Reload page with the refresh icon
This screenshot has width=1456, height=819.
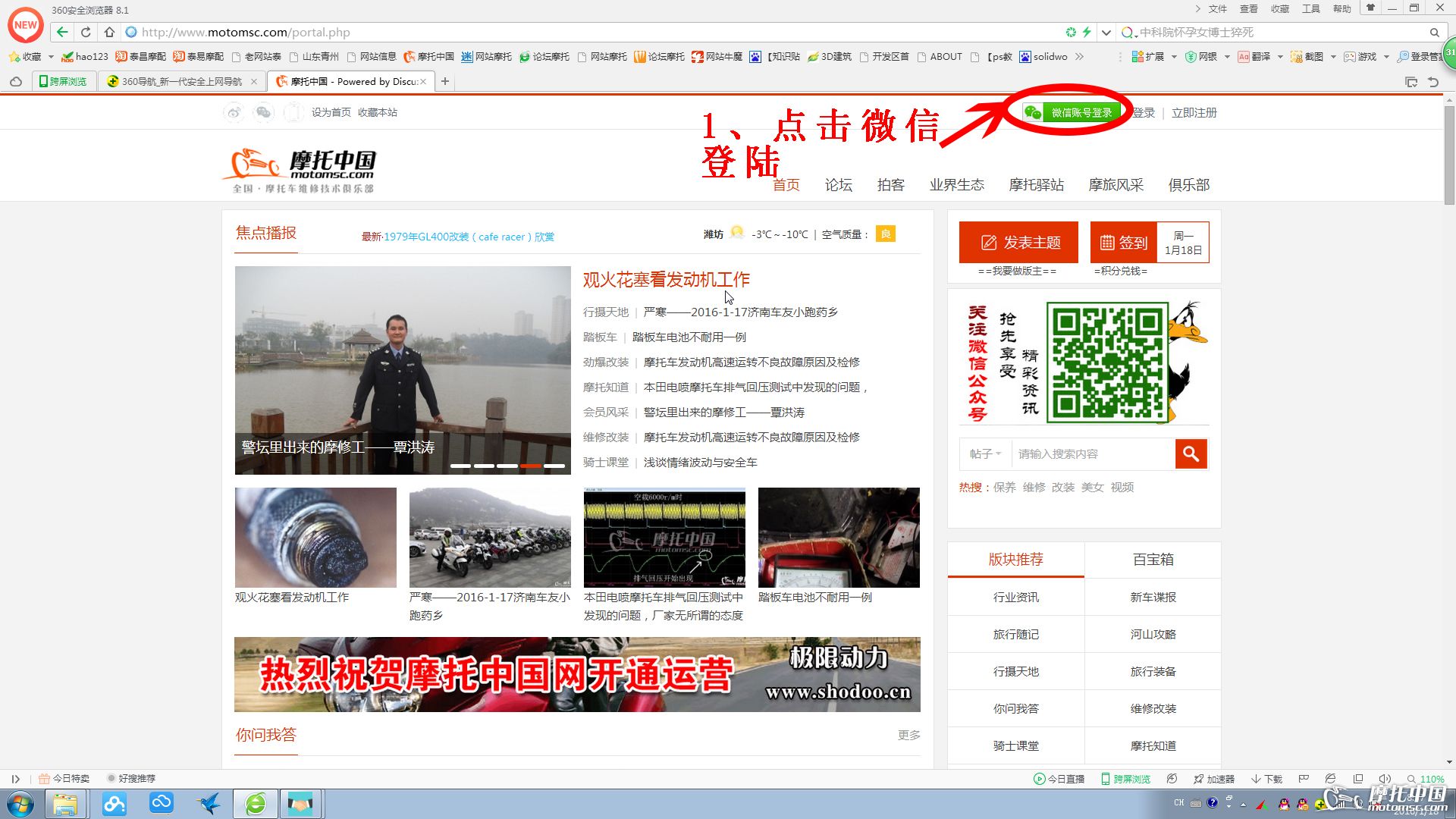click(x=86, y=32)
